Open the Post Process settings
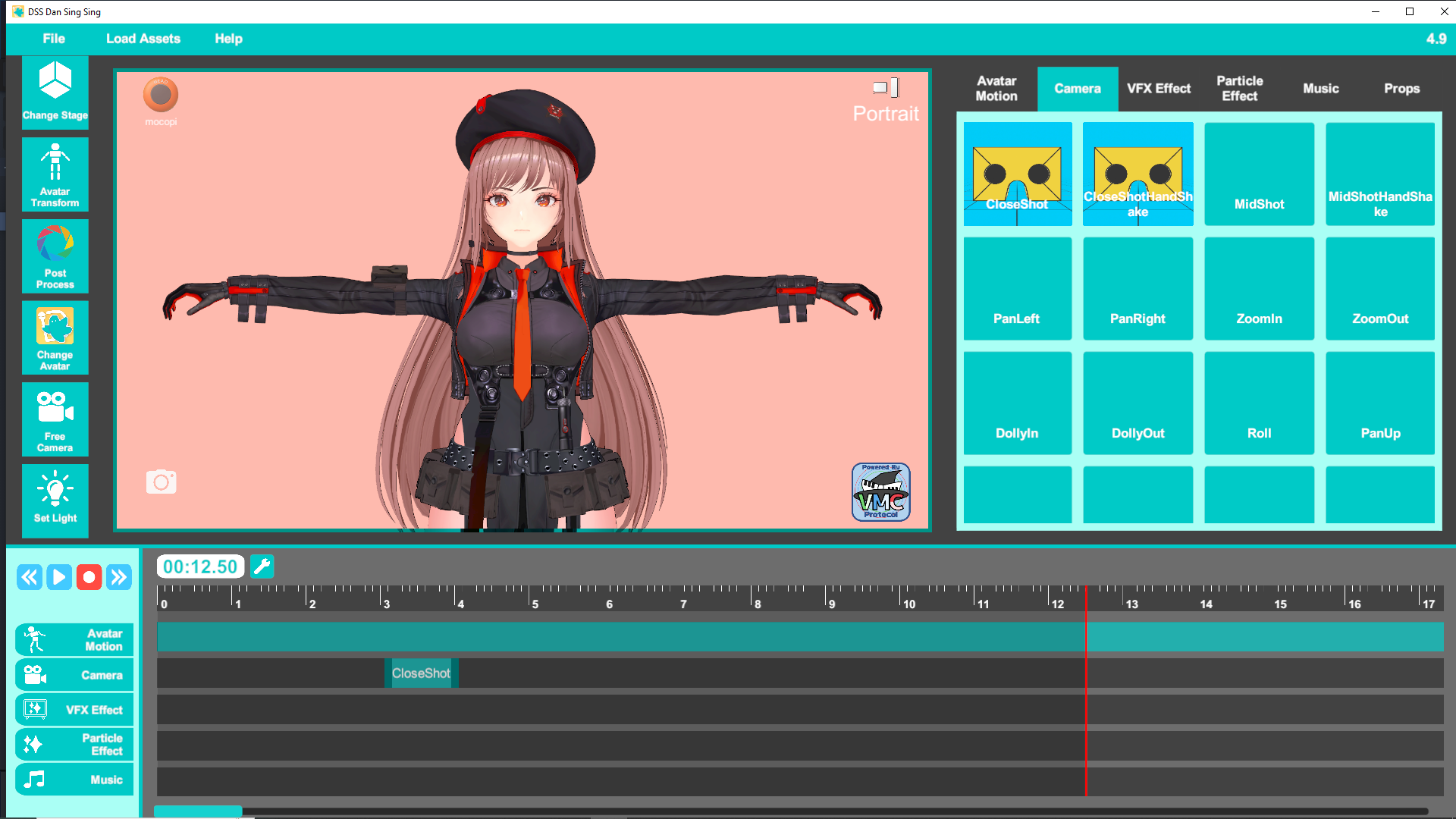The width and height of the screenshot is (1456, 819). (54, 256)
